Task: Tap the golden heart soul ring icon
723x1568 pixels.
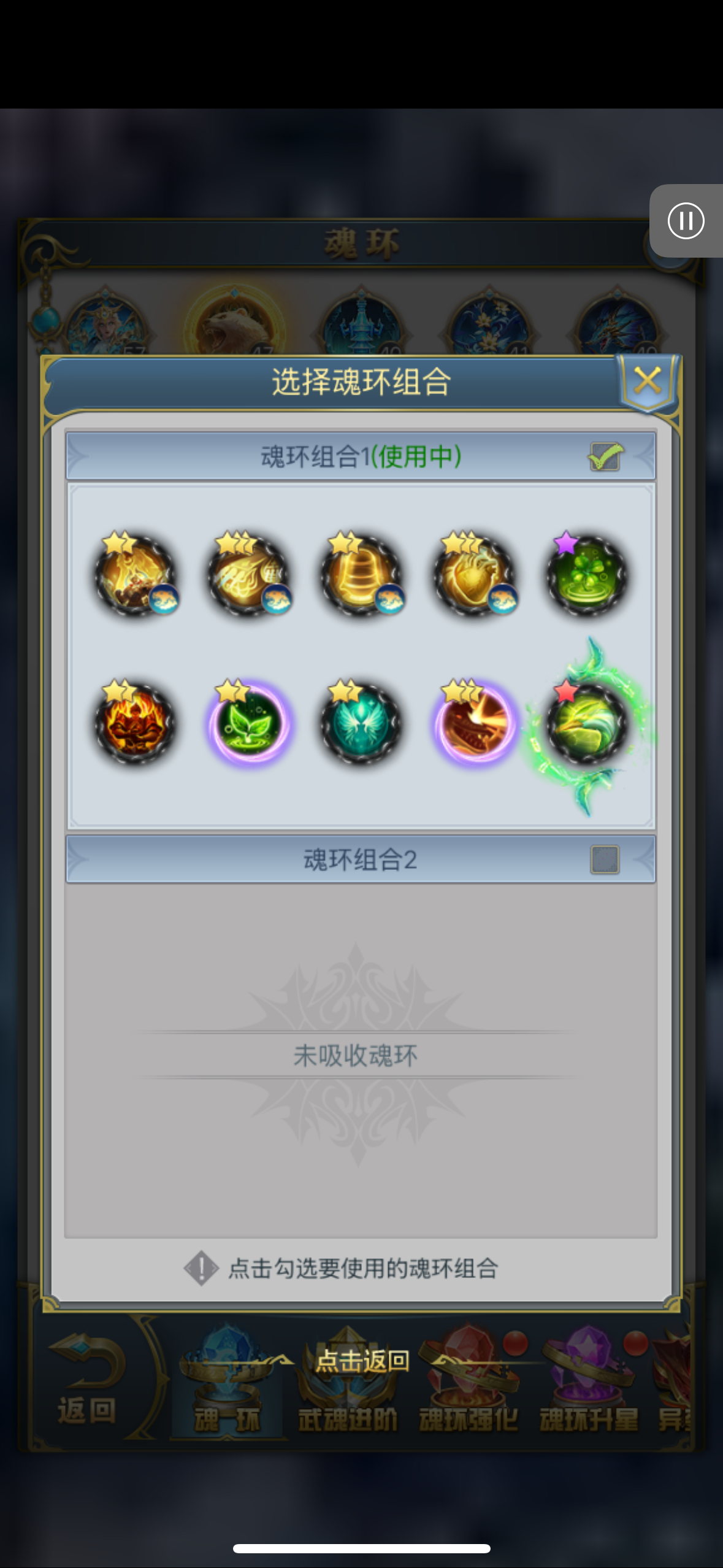Action: pos(474,575)
